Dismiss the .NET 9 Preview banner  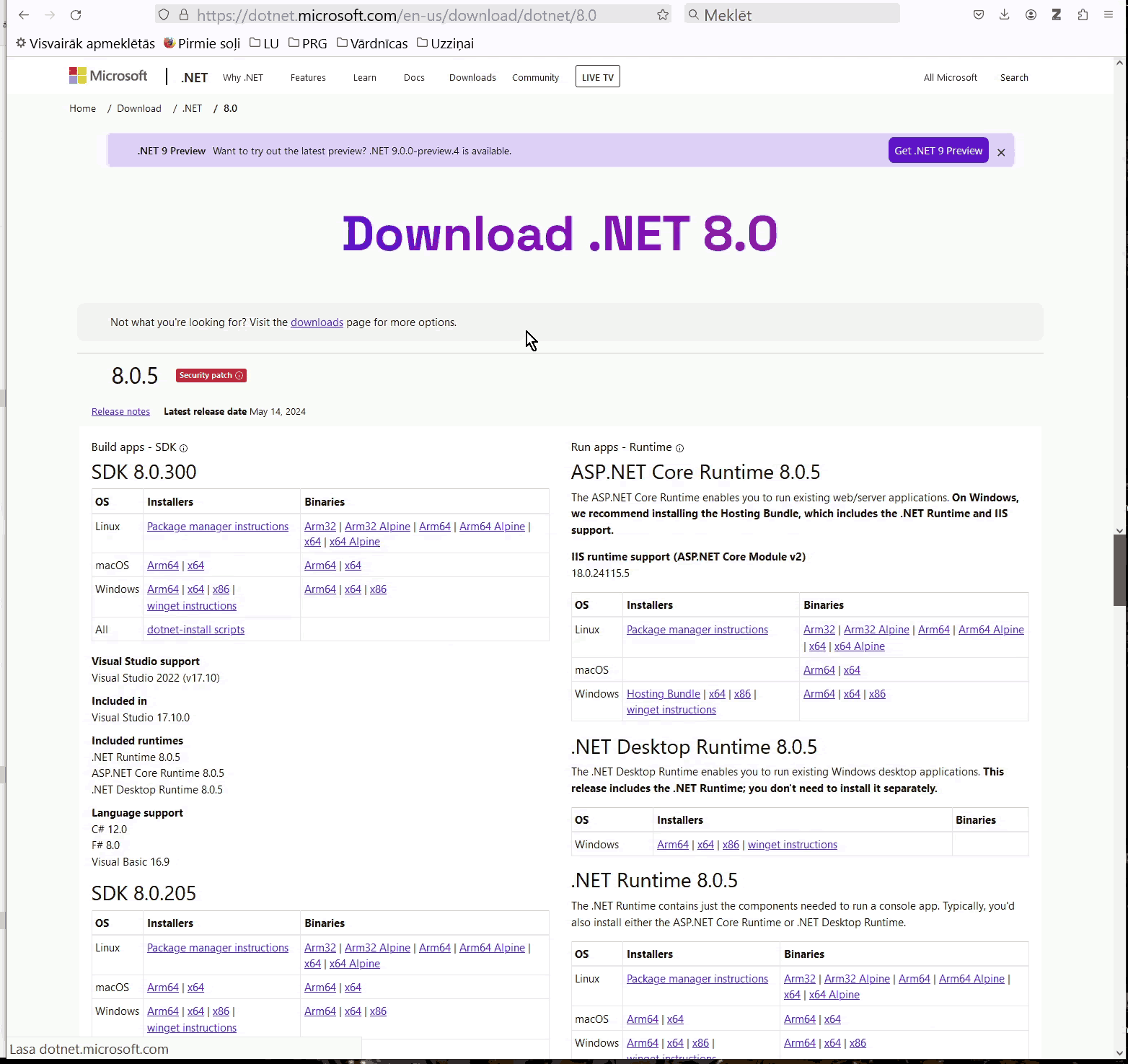click(x=1001, y=152)
